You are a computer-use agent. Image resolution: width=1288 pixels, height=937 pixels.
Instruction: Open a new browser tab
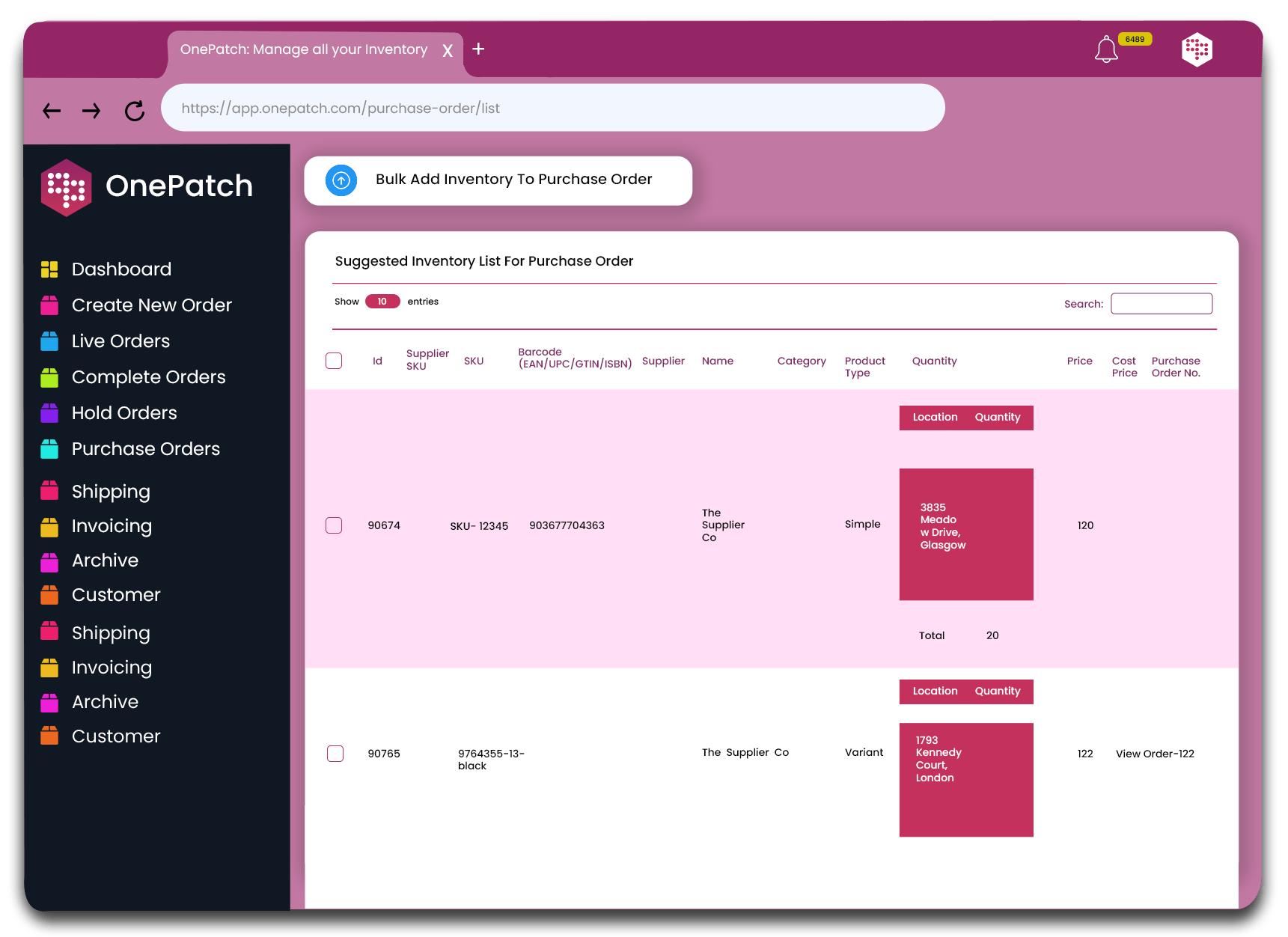[478, 49]
